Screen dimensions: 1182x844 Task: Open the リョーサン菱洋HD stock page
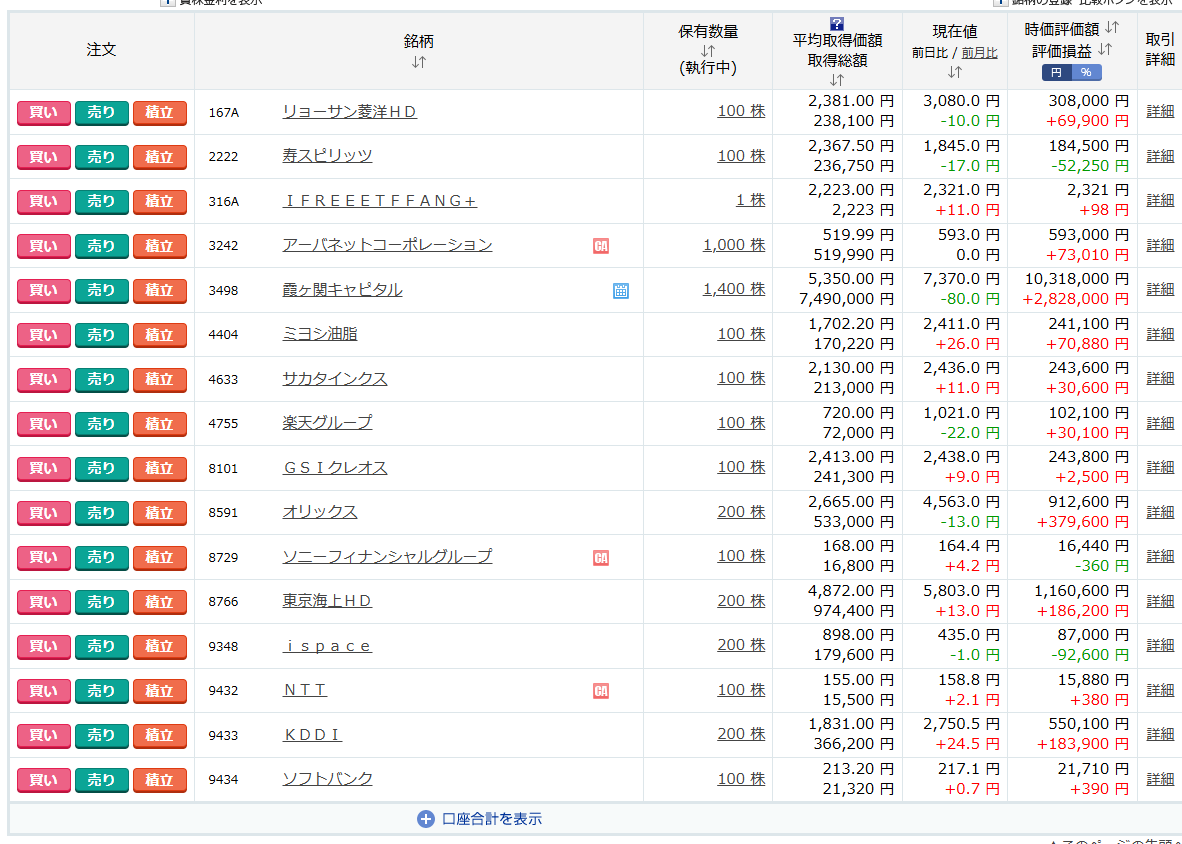click(x=350, y=112)
